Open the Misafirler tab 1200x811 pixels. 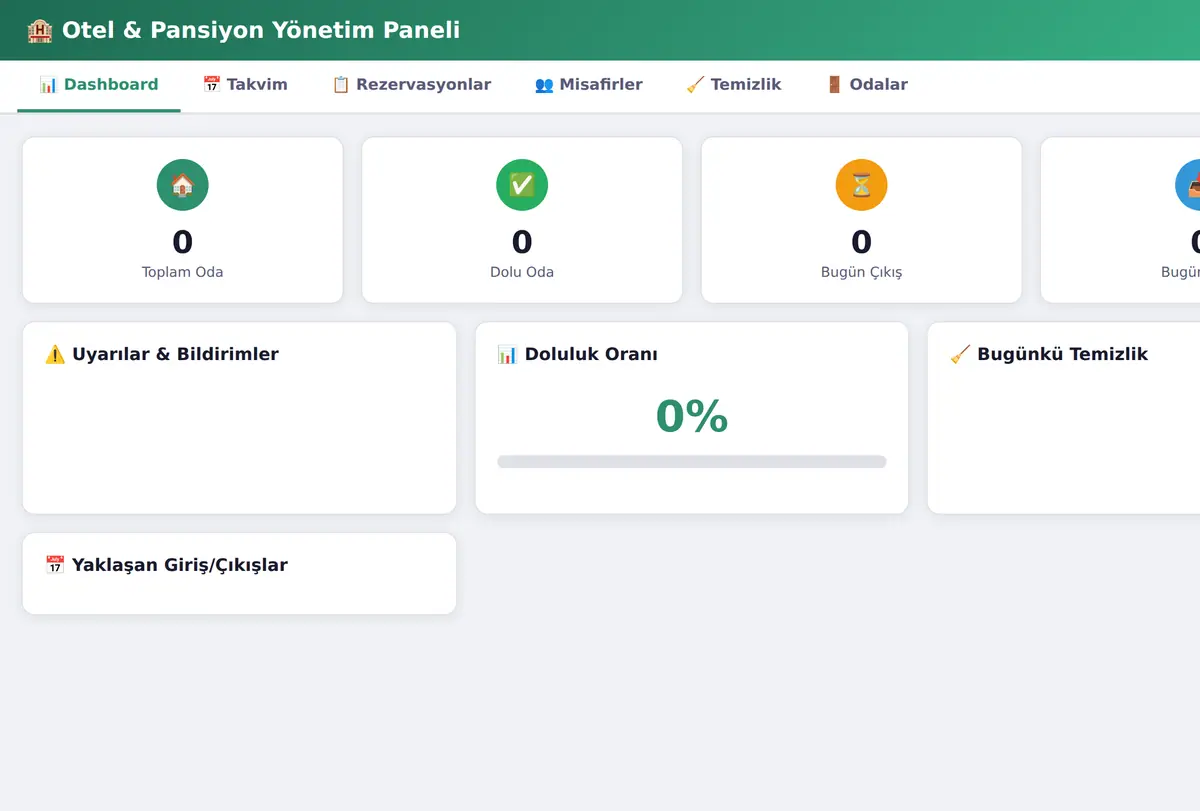[x=588, y=85]
